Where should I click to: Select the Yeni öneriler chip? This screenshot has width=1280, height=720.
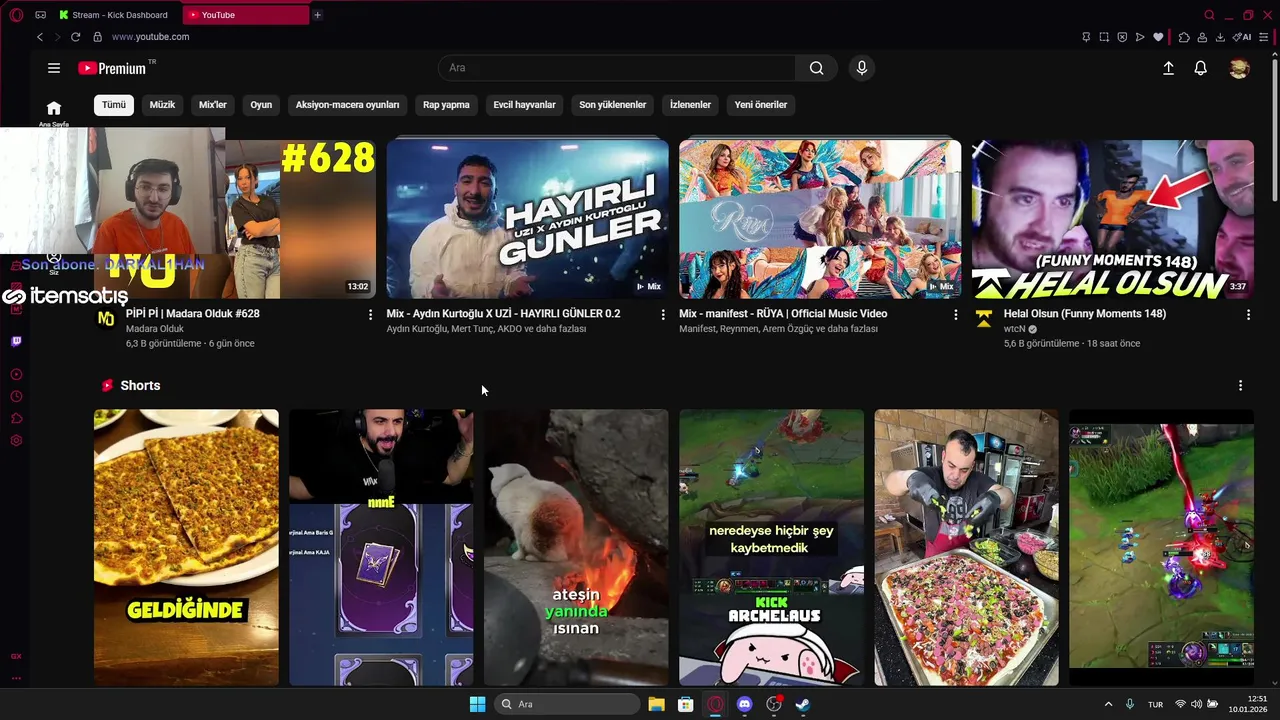pyautogui.click(x=761, y=105)
